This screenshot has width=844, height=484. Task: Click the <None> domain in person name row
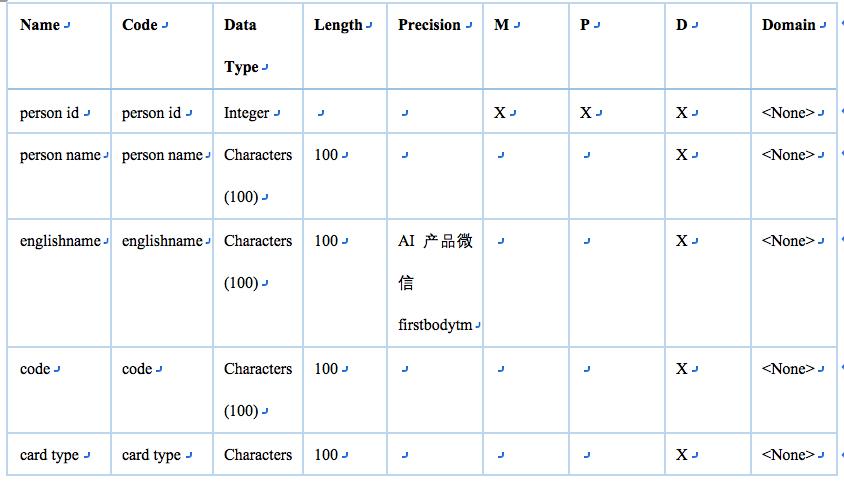point(788,155)
